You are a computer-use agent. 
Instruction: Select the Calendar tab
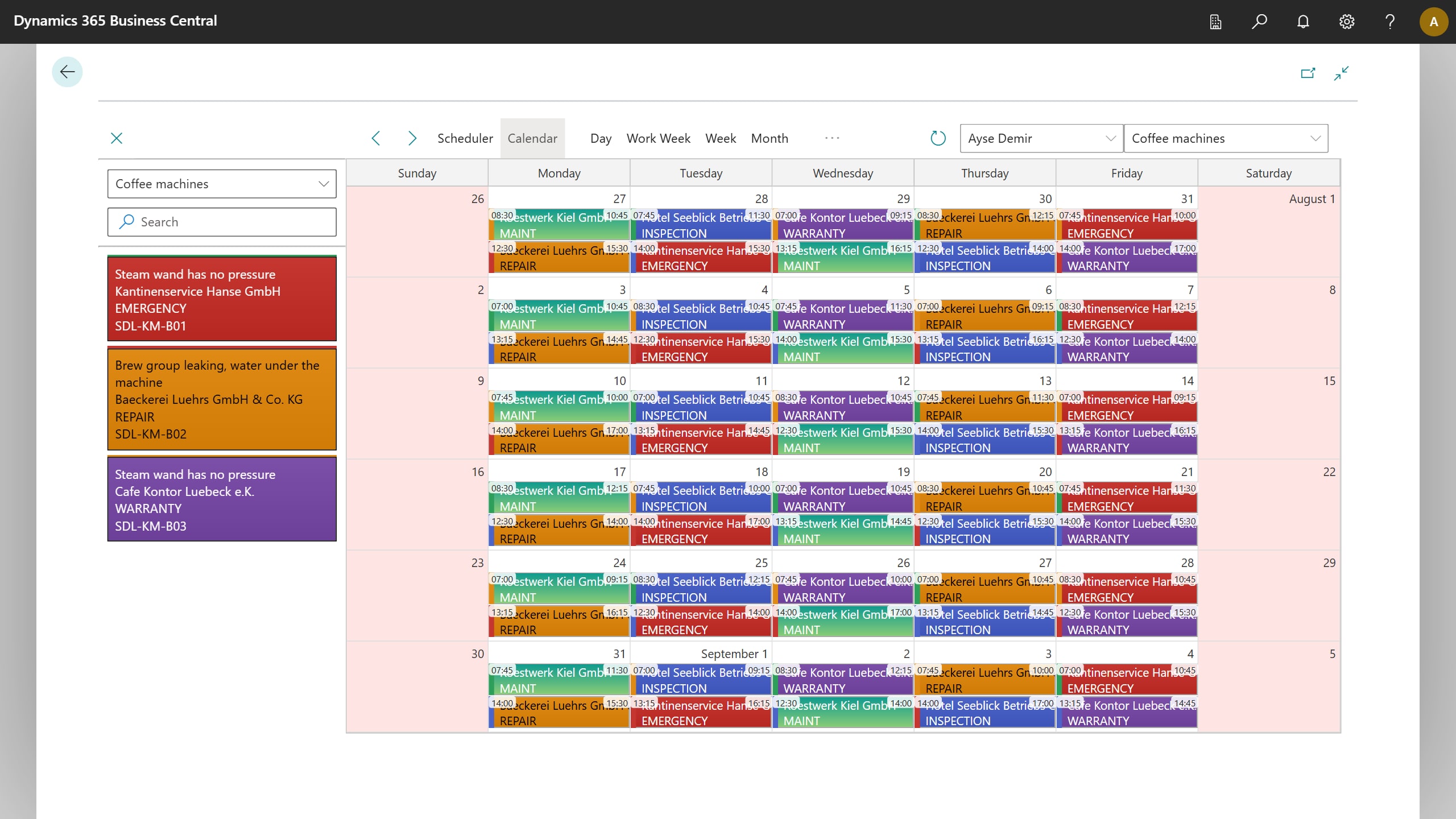[532, 138]
